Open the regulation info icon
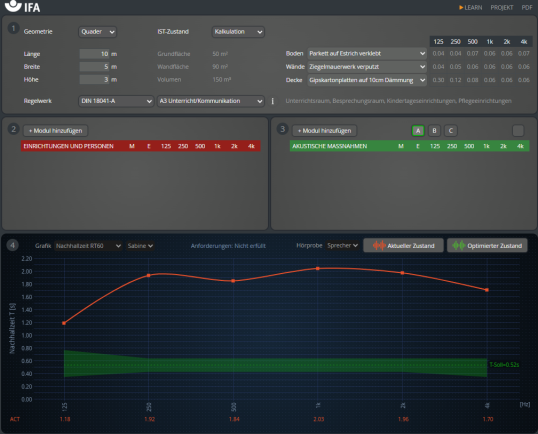Viewport: 538px width, 434px height. 273,101
